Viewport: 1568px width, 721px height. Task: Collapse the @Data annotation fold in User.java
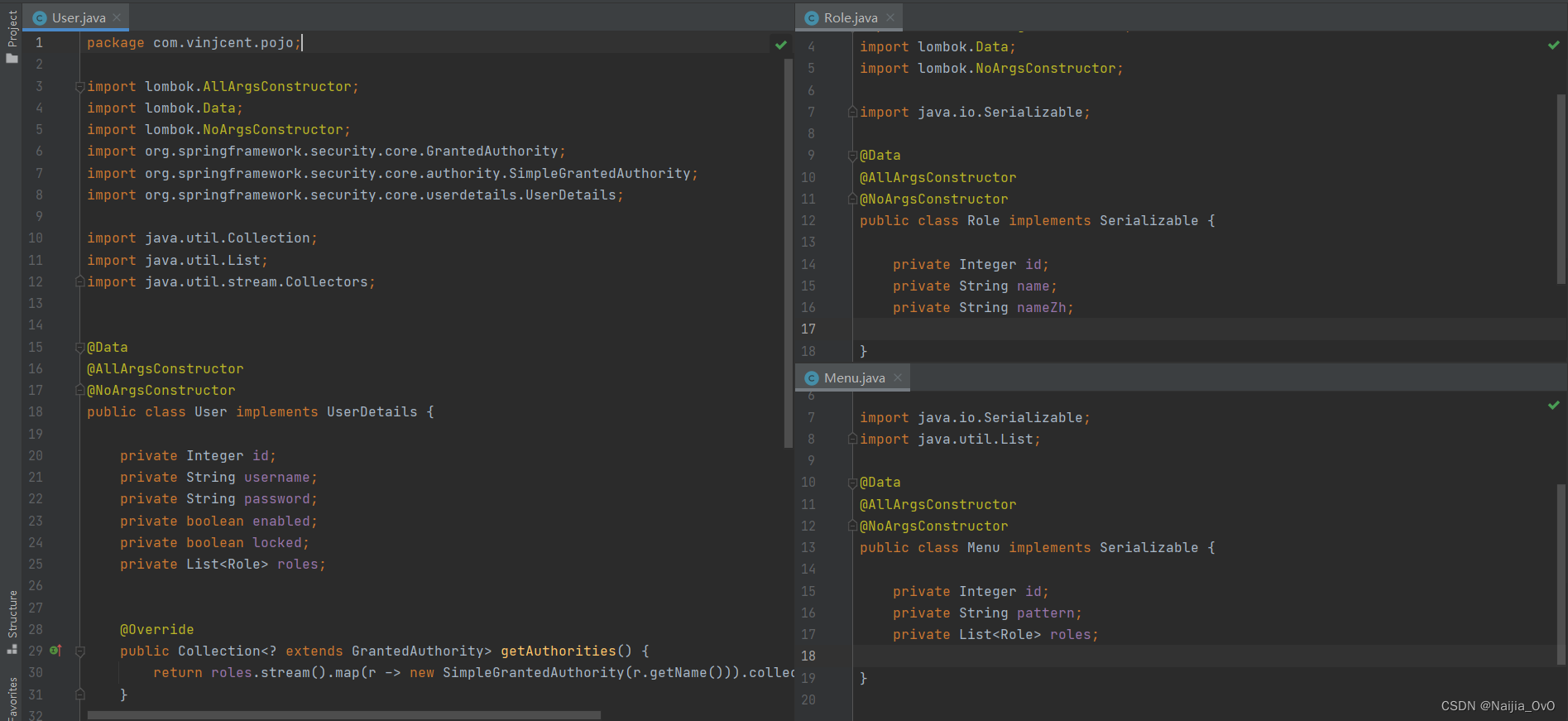click(80, 347)
